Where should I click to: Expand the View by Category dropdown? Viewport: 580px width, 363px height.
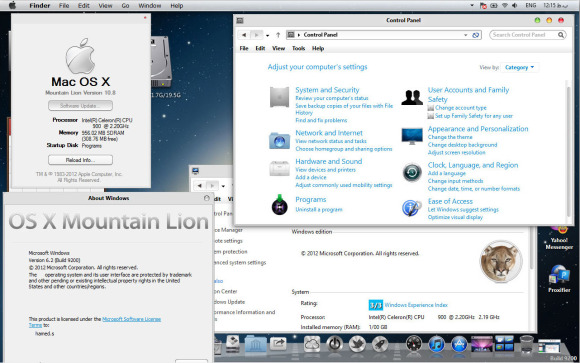pos(519,67)
